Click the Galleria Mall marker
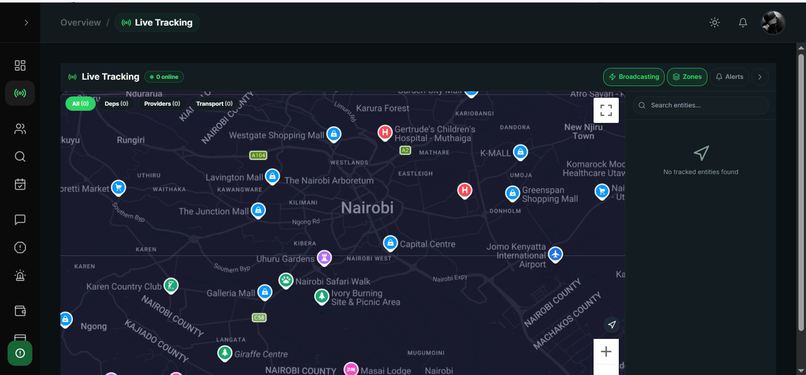This screenshot has width=806, height=375. [264, 292]
